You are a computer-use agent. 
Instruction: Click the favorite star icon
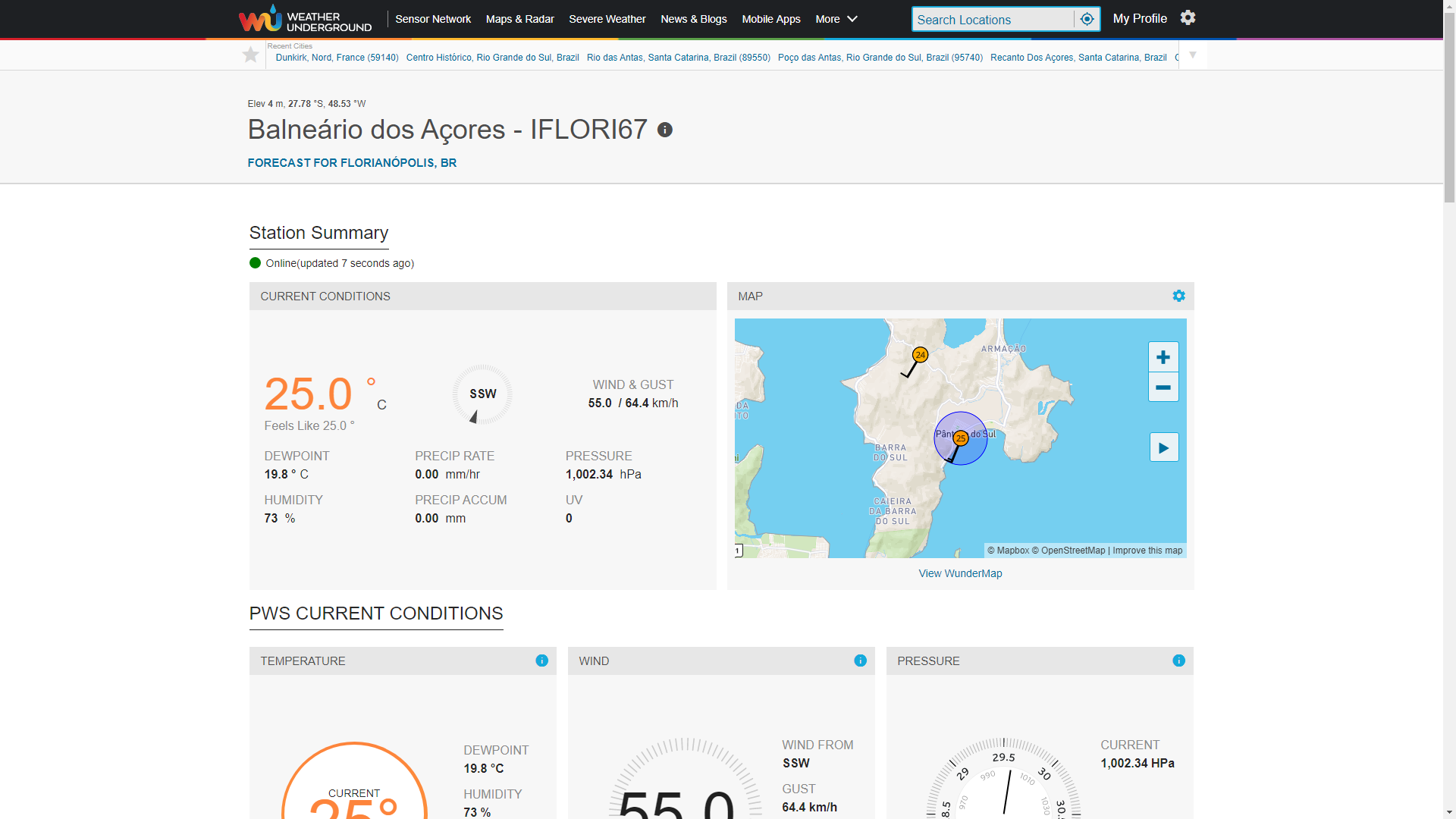click(x=250, y=55)
